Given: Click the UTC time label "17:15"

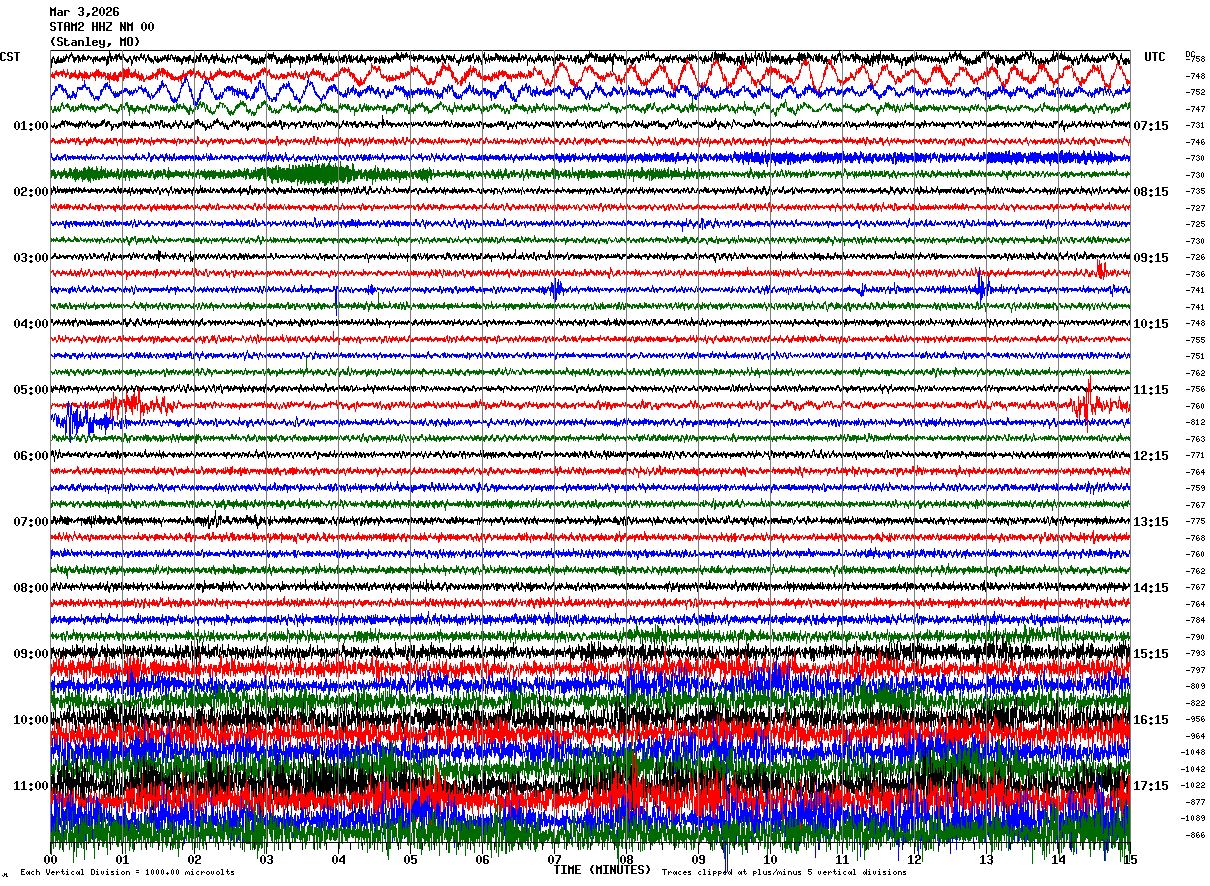Looking at the screenshot, I should (x=1151, y=786).
